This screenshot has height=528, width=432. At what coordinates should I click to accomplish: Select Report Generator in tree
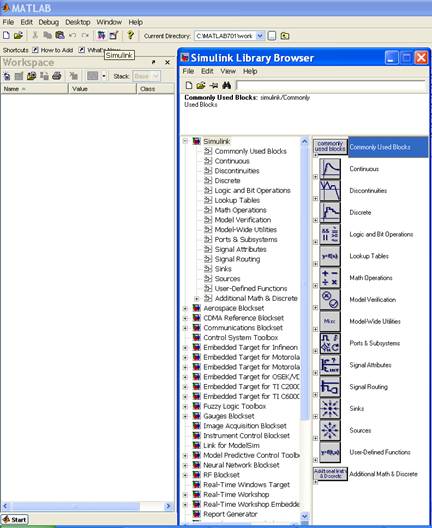(x=230, y=514)
